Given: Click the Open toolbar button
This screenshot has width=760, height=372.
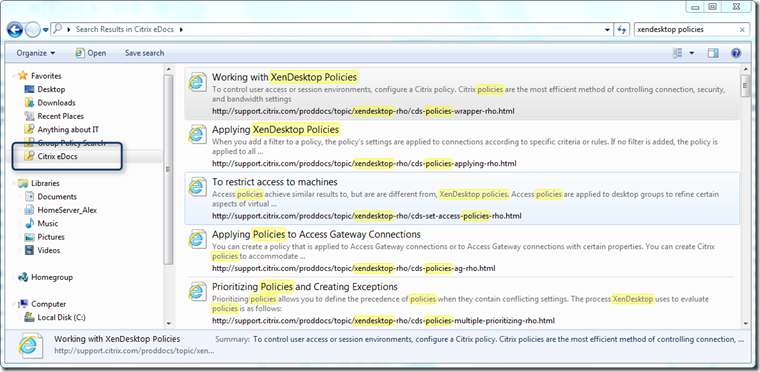Looking at the screenshot, I should pos(91,53).
